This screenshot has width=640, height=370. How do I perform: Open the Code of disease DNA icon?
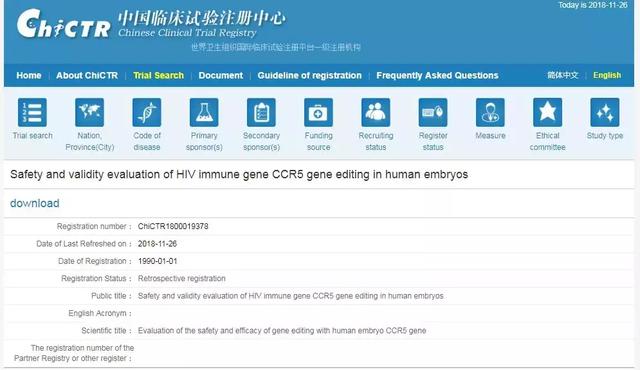147,112
